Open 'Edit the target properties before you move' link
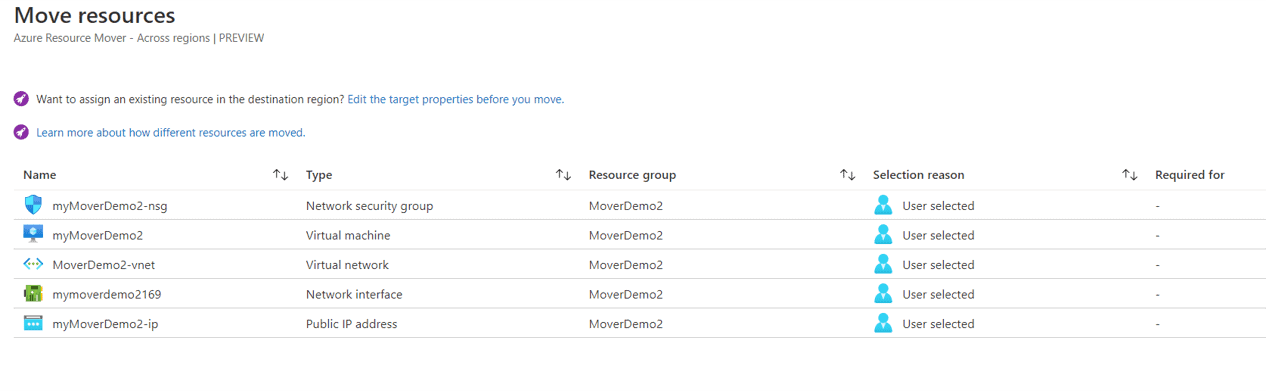This screenshot has width=1266, height=391. pos(455,99)
